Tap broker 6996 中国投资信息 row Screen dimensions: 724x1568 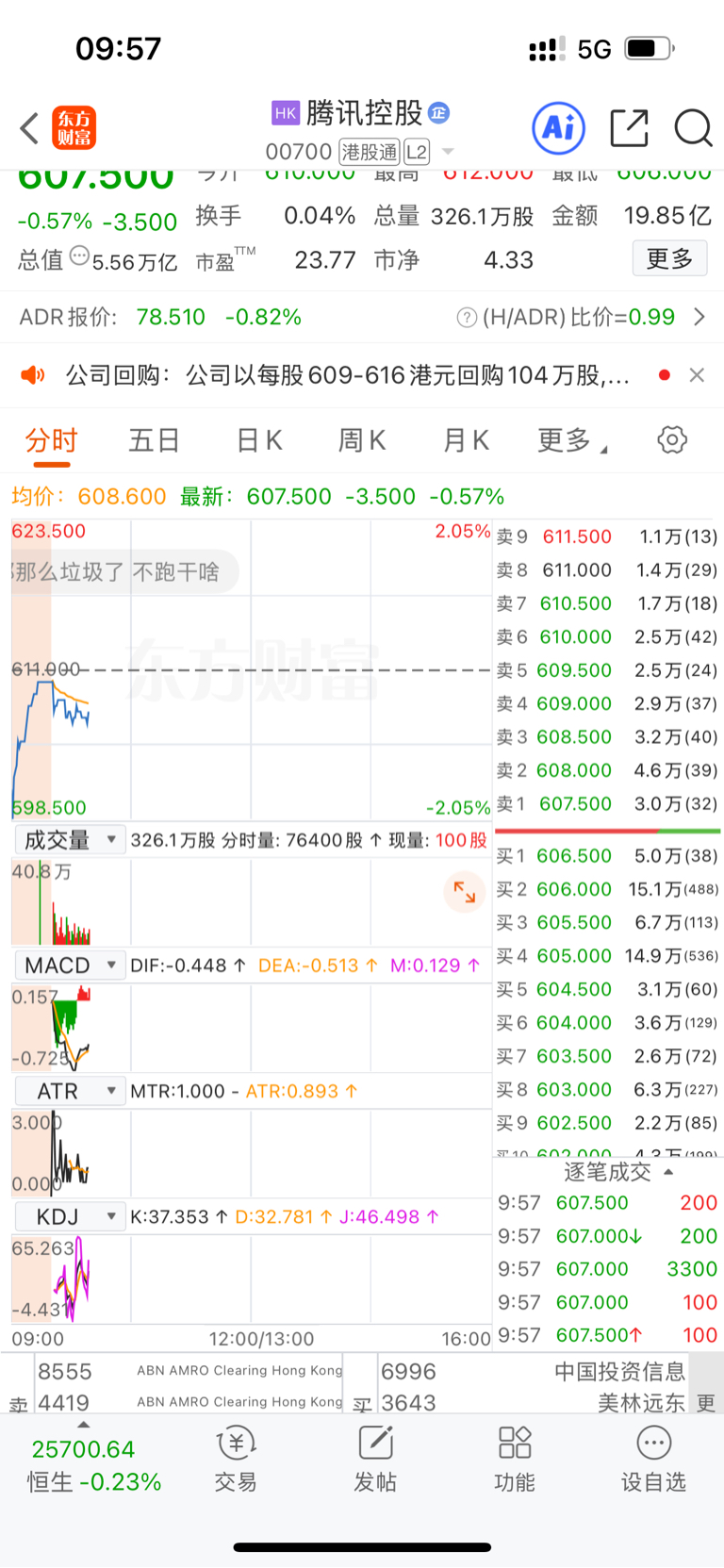click(533, 1371)
